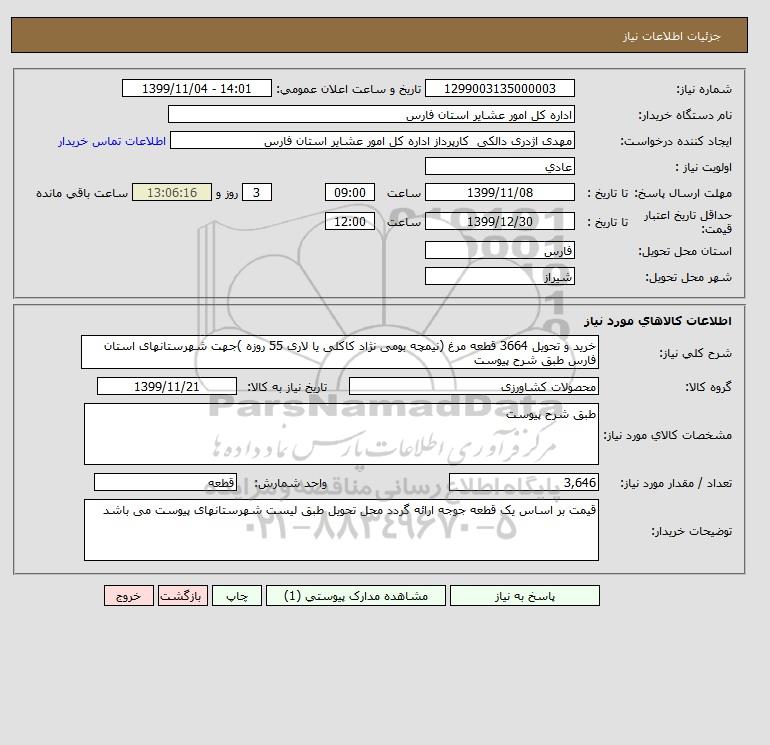Click the تعداد / مقدار مورد نیاز label
The image size is (770, 745).
point(676,483)
